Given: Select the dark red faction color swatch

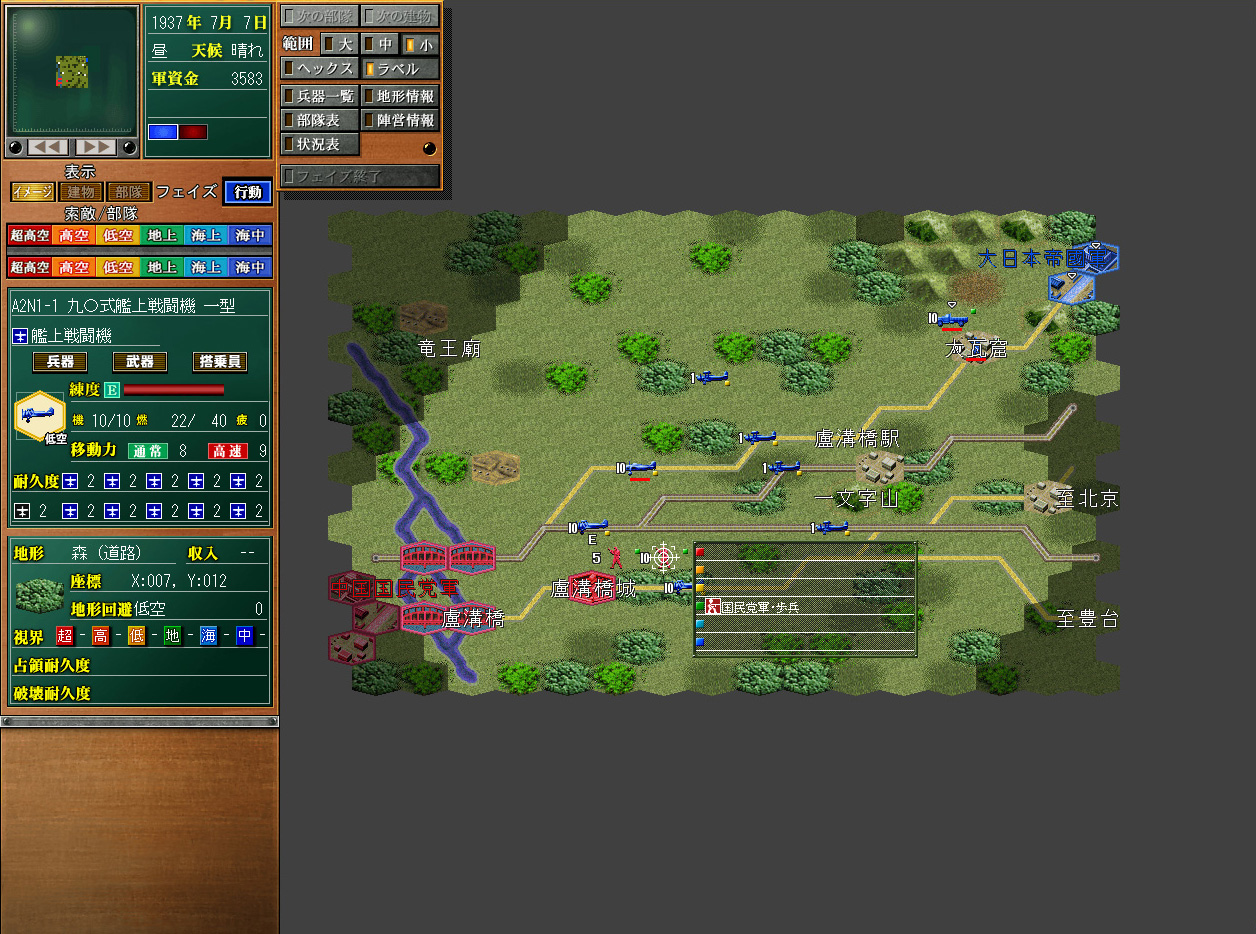Looking at the screenshot, I should coord(193,132).
